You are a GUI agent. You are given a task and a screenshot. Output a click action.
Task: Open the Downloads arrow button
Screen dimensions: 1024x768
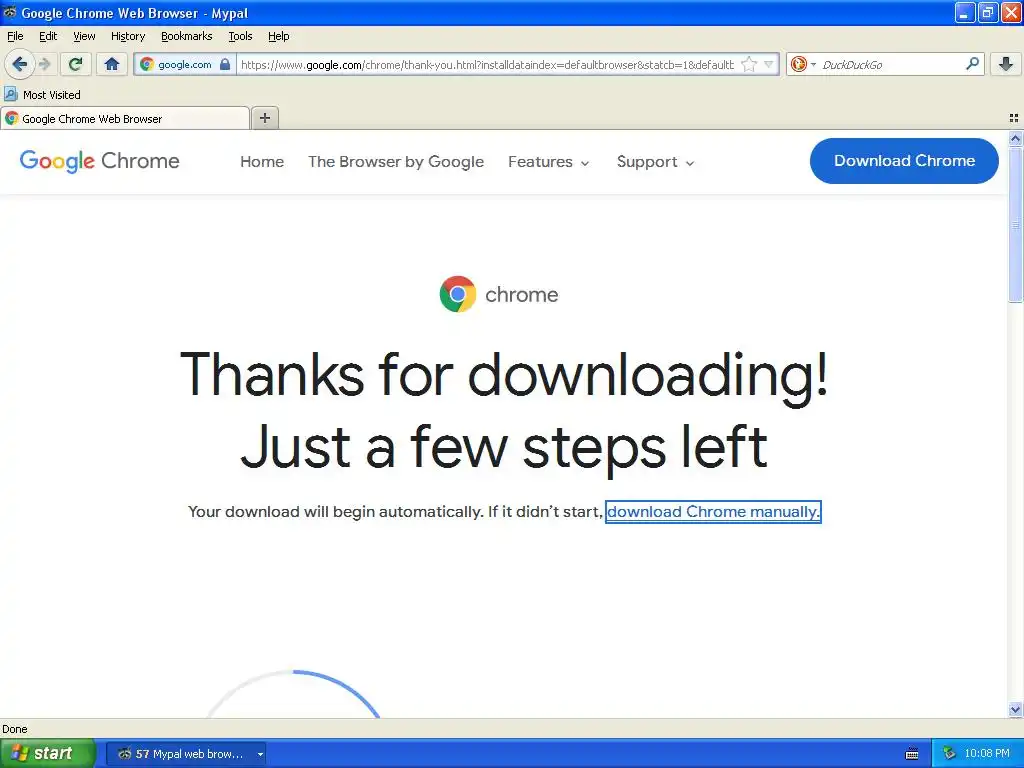pyautogui.click(x=1006, y=64)
